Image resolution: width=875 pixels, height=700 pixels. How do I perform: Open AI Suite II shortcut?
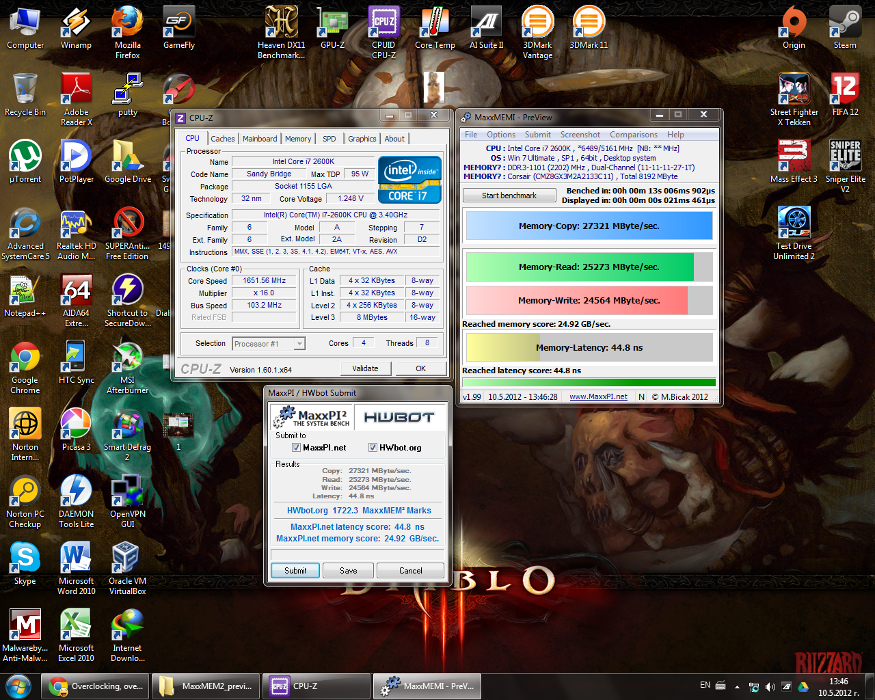[486, 28]
